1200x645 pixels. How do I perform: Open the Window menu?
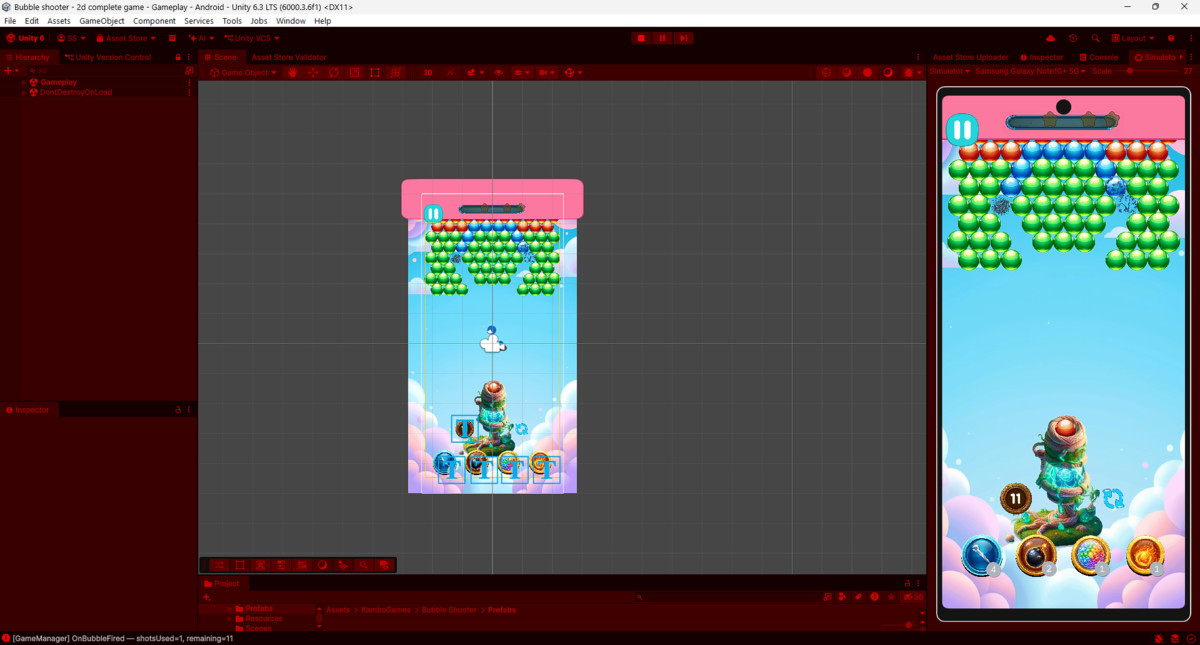(x=291, y=21)
